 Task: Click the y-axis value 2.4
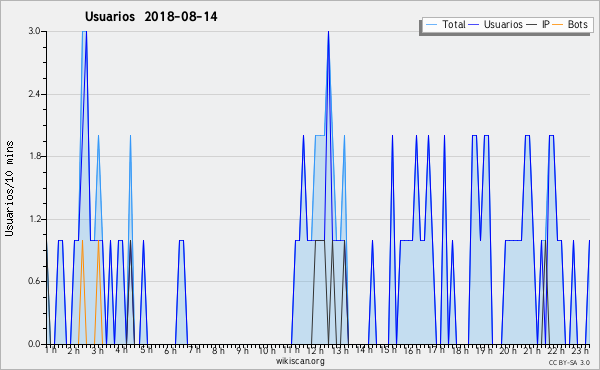point(34,94)
